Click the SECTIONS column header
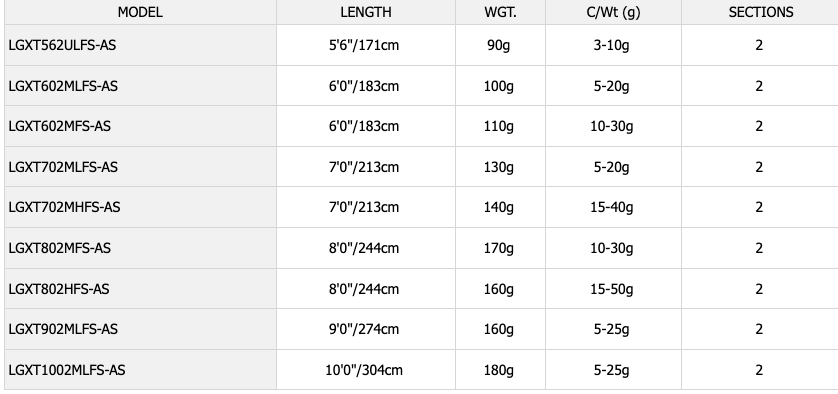This screenshot has width=838, height=394. pyautogui.click(x=760, y=12)
